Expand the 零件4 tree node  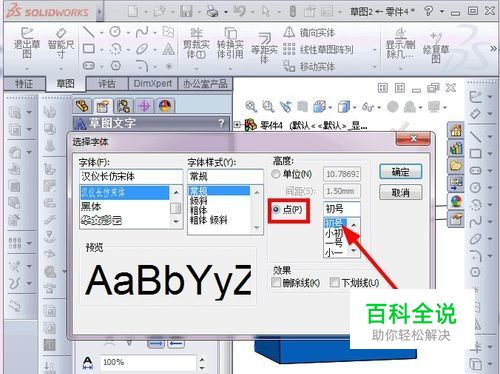[x=237, y=125]
